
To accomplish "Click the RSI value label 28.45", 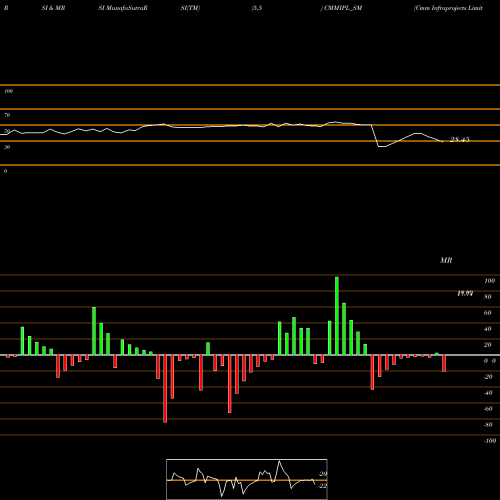I will click(460, 139).
